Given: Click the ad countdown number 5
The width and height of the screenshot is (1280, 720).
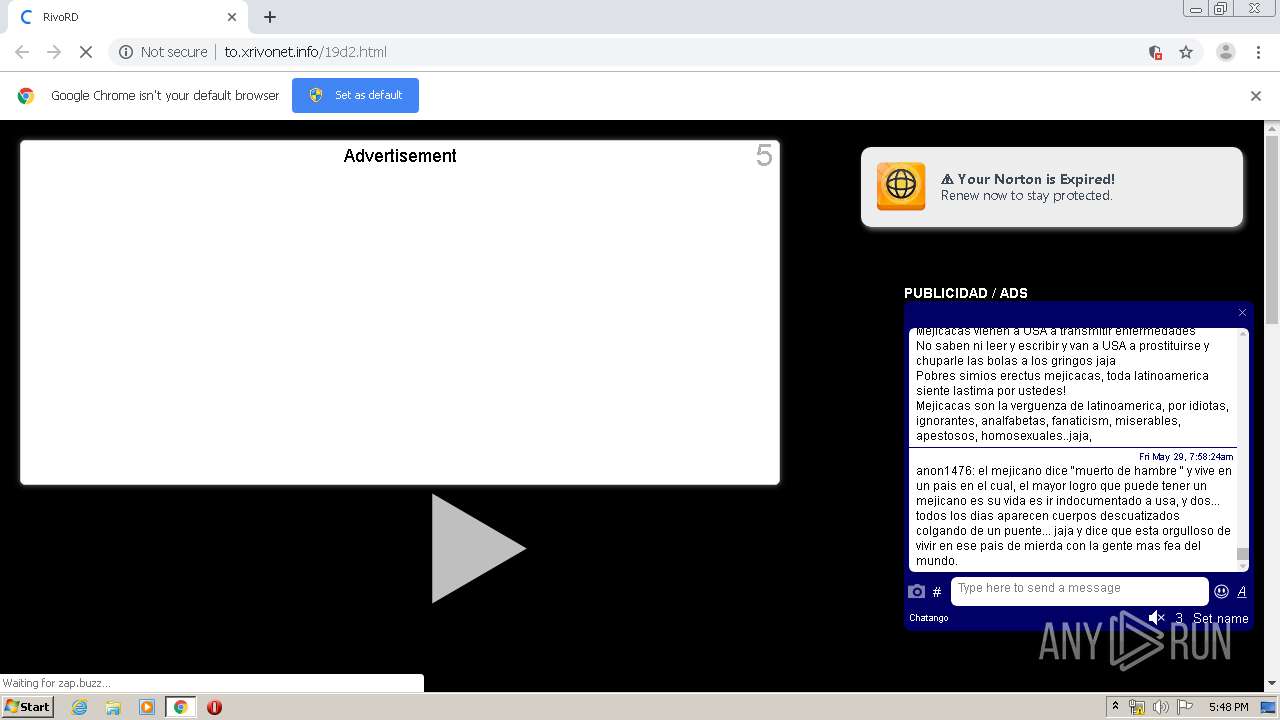Looking at the screenshot, I should pyautogui.click(x=764, y=155).
